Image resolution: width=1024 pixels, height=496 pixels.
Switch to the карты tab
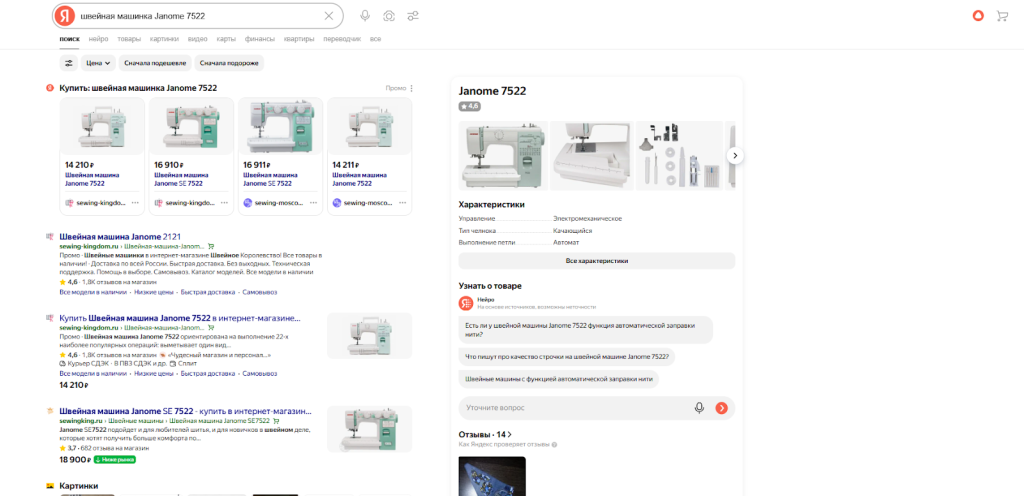(x=226, y=39)
